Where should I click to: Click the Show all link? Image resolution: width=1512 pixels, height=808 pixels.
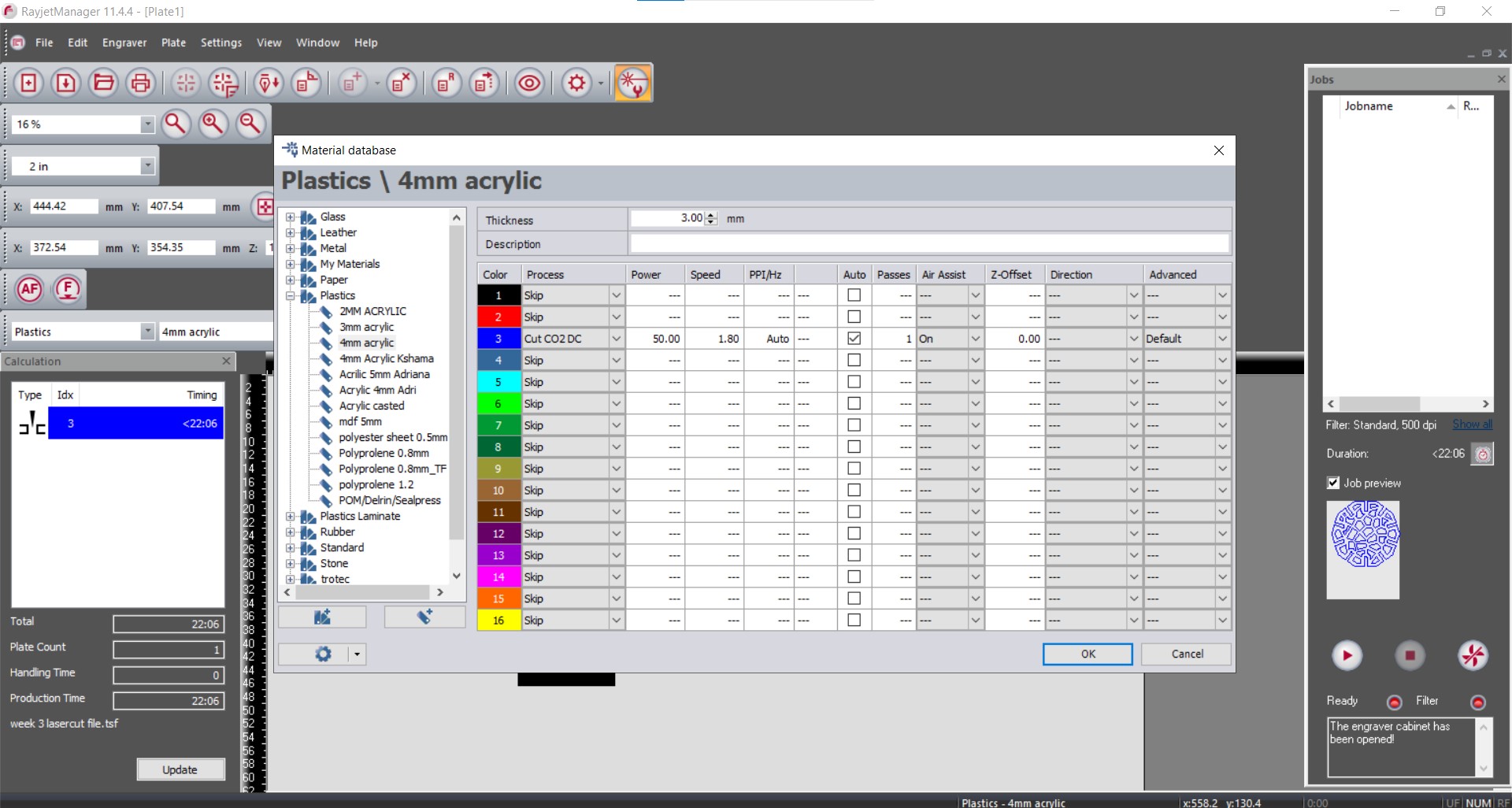tap(1472, 424)
